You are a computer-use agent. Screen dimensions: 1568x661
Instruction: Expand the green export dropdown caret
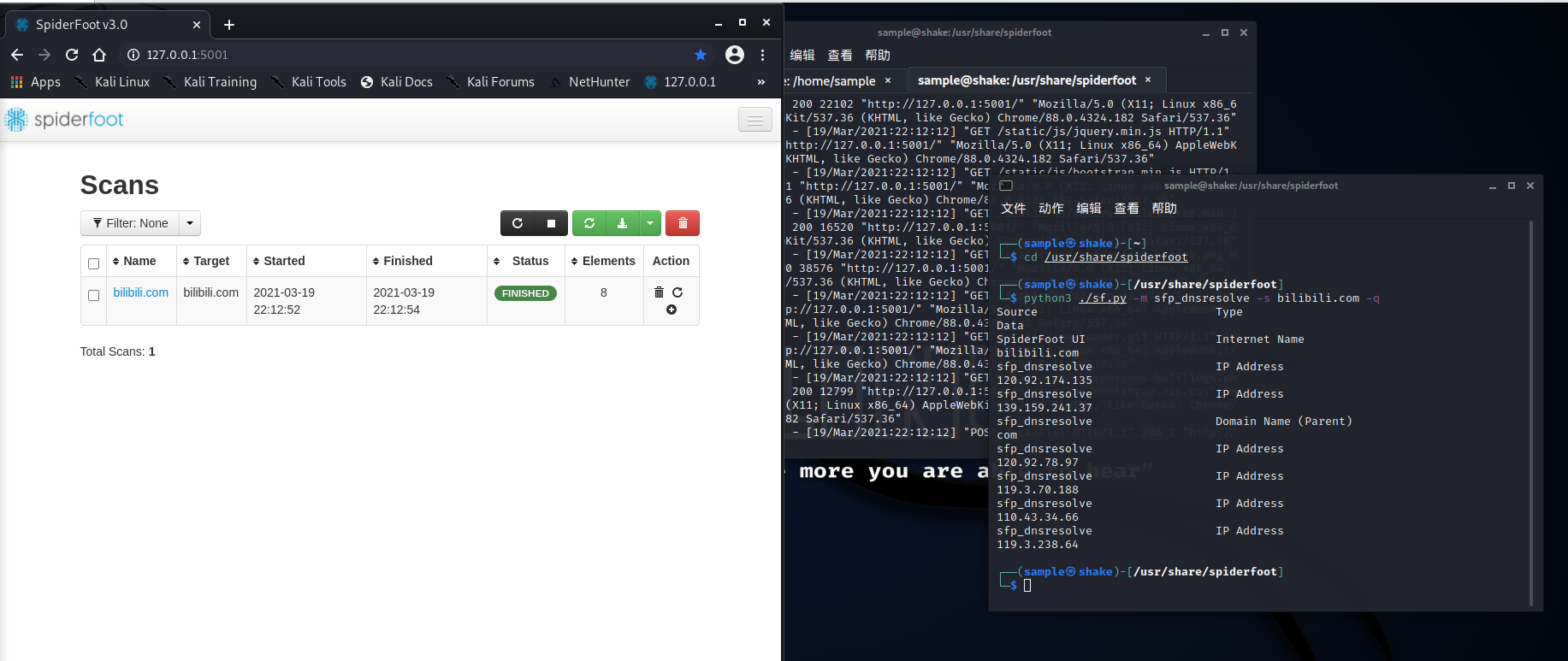click(650, 223)
